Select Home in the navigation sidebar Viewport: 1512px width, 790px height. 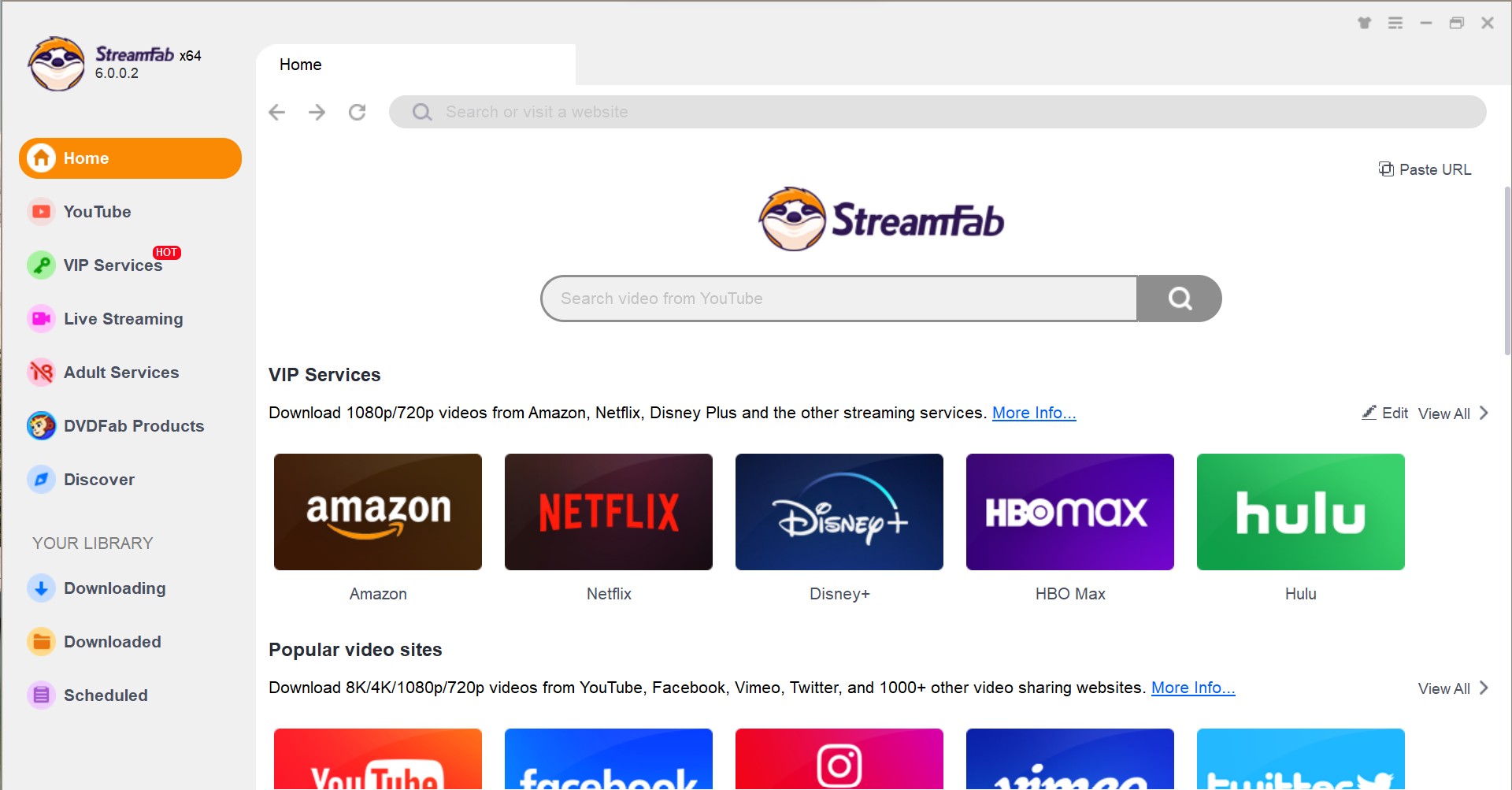coord(87,158)
